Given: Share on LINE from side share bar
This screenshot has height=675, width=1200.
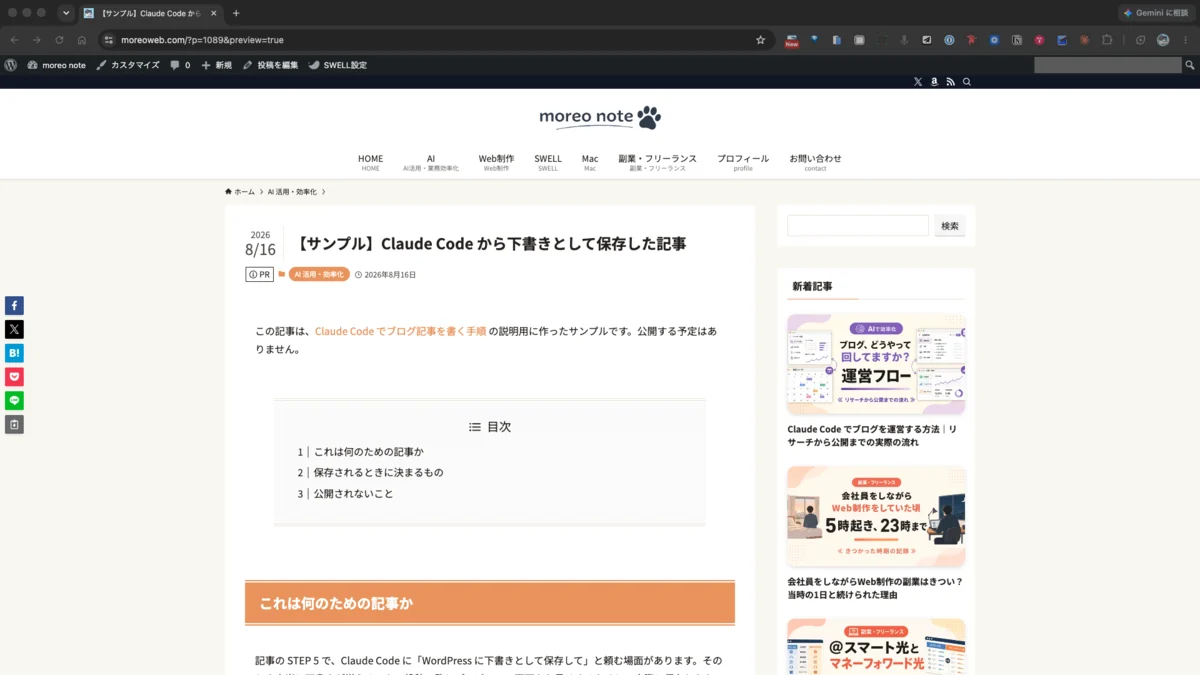Looking at the screenshot, I should tap(14, 401).
